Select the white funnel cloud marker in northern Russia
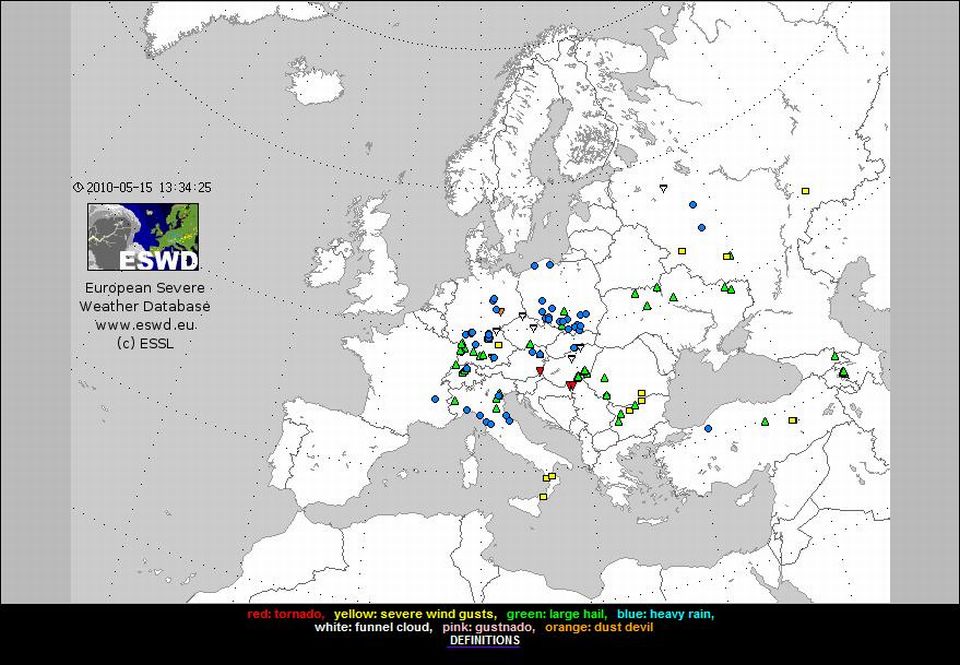 click(664, 189)
